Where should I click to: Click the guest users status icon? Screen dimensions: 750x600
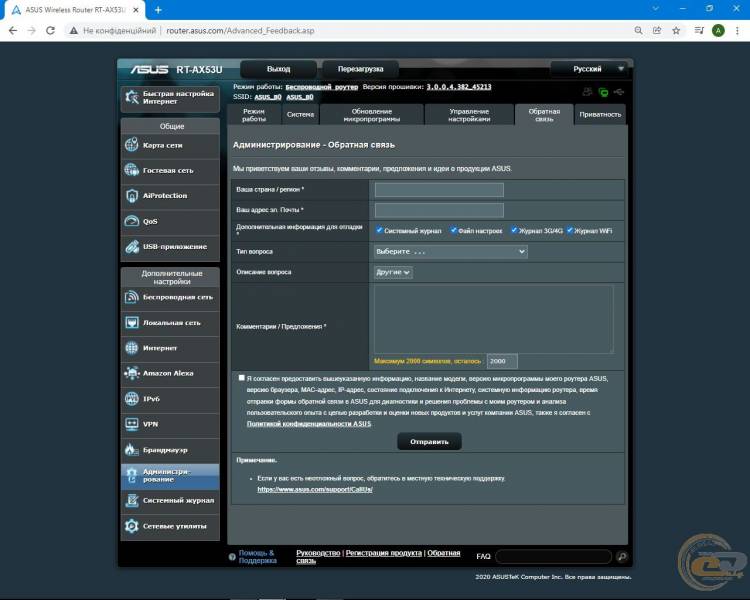click(587, 92)
